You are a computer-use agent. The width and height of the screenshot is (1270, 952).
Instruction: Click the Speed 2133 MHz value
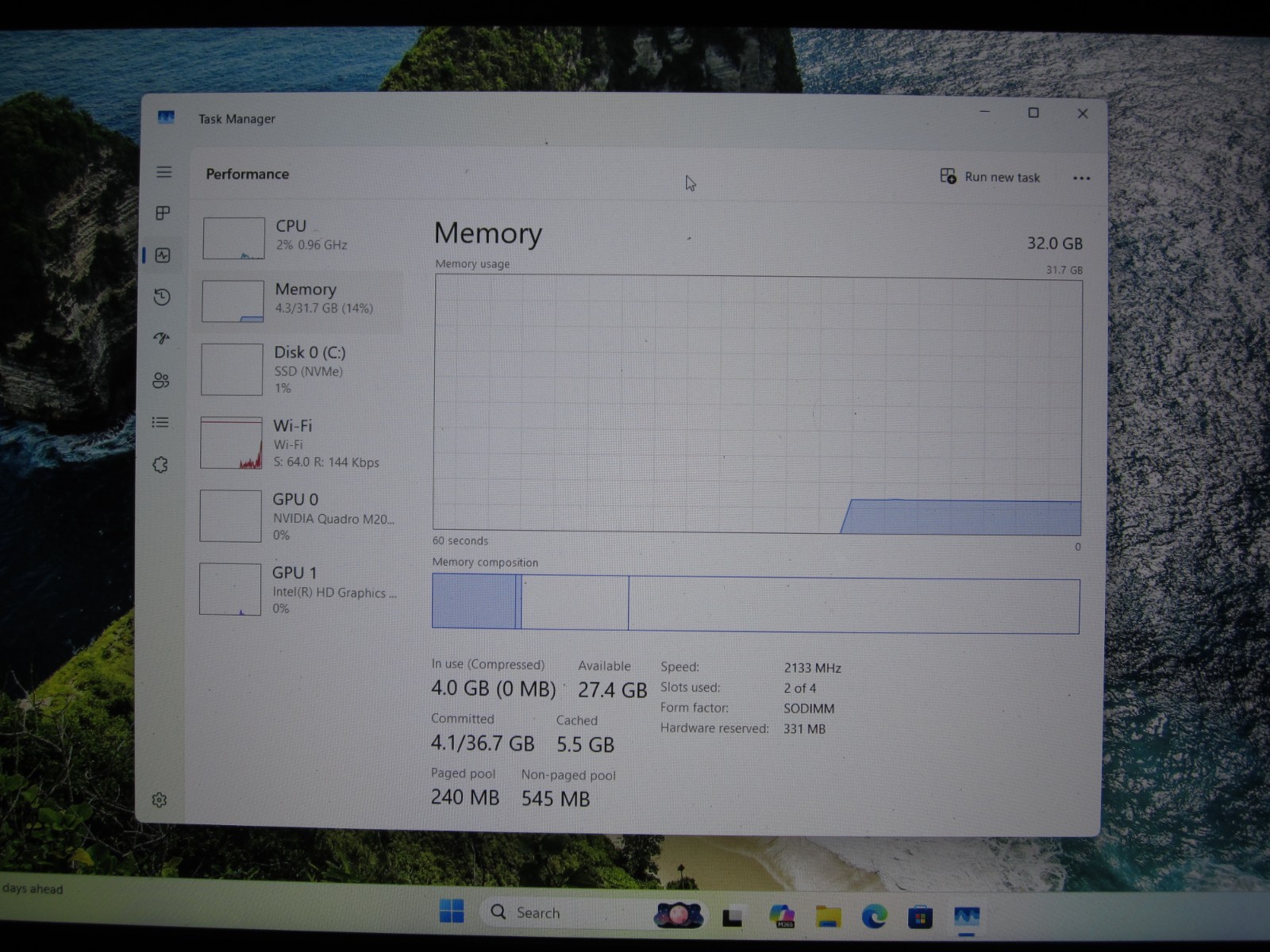812,668
